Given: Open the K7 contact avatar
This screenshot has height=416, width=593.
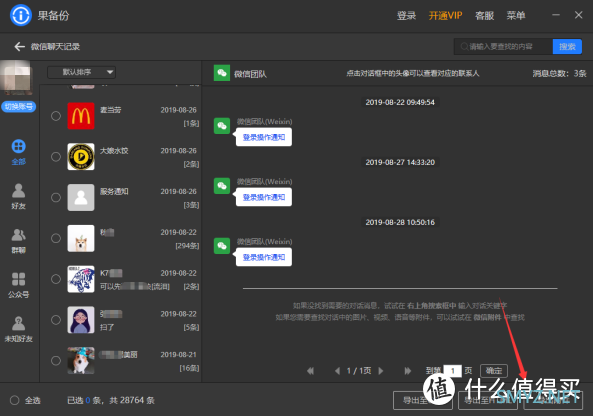Looking at the screenshot, I should point(81,279).
